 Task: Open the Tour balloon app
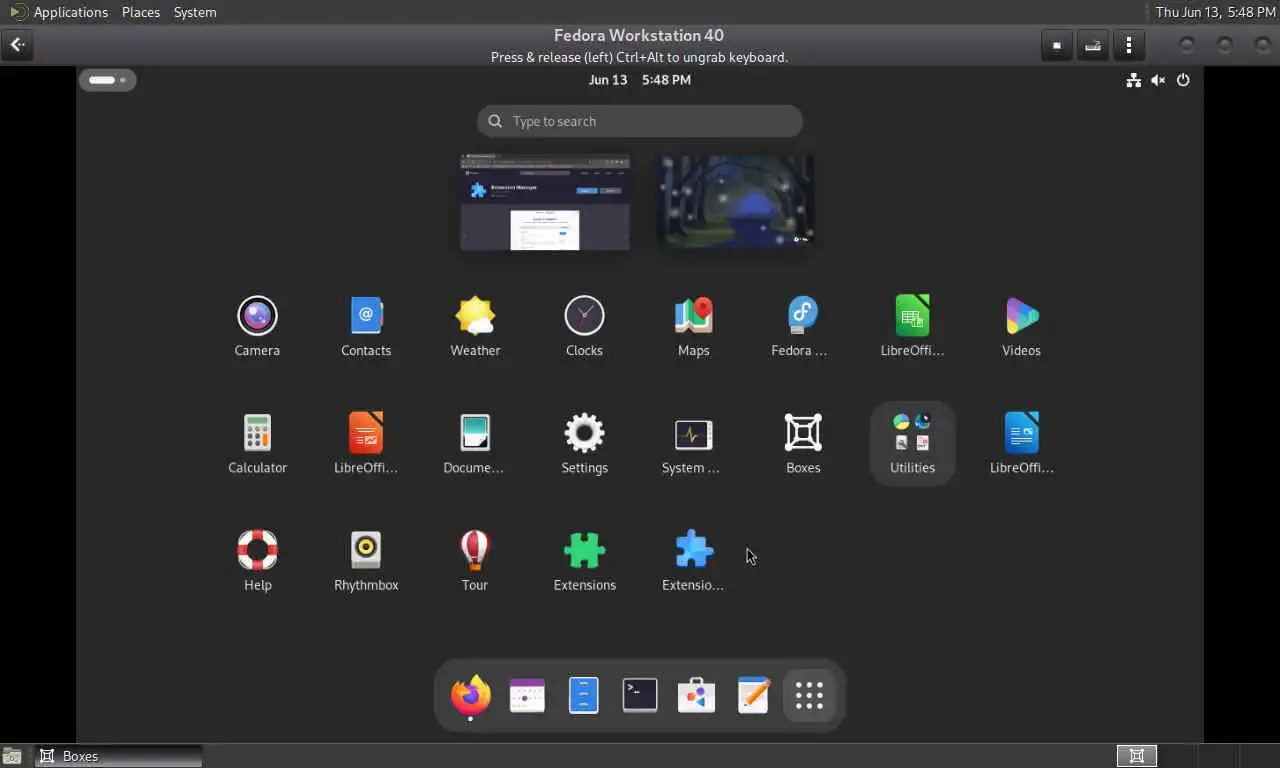[475, 561]
